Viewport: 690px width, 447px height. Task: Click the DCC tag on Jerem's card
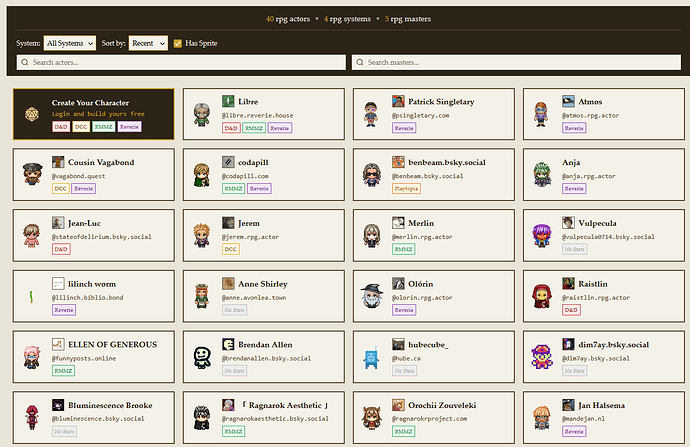click(x=230, y=249)
